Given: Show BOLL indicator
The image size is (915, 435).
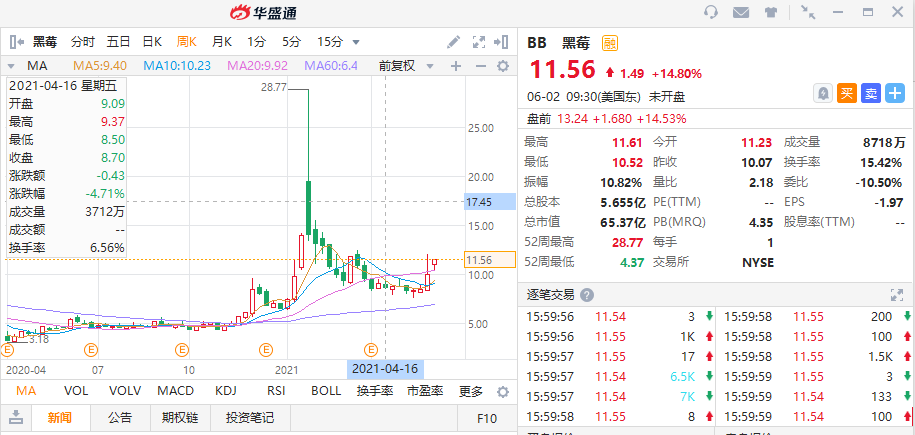Looking at the screenshot, I should tap(327, 391).
